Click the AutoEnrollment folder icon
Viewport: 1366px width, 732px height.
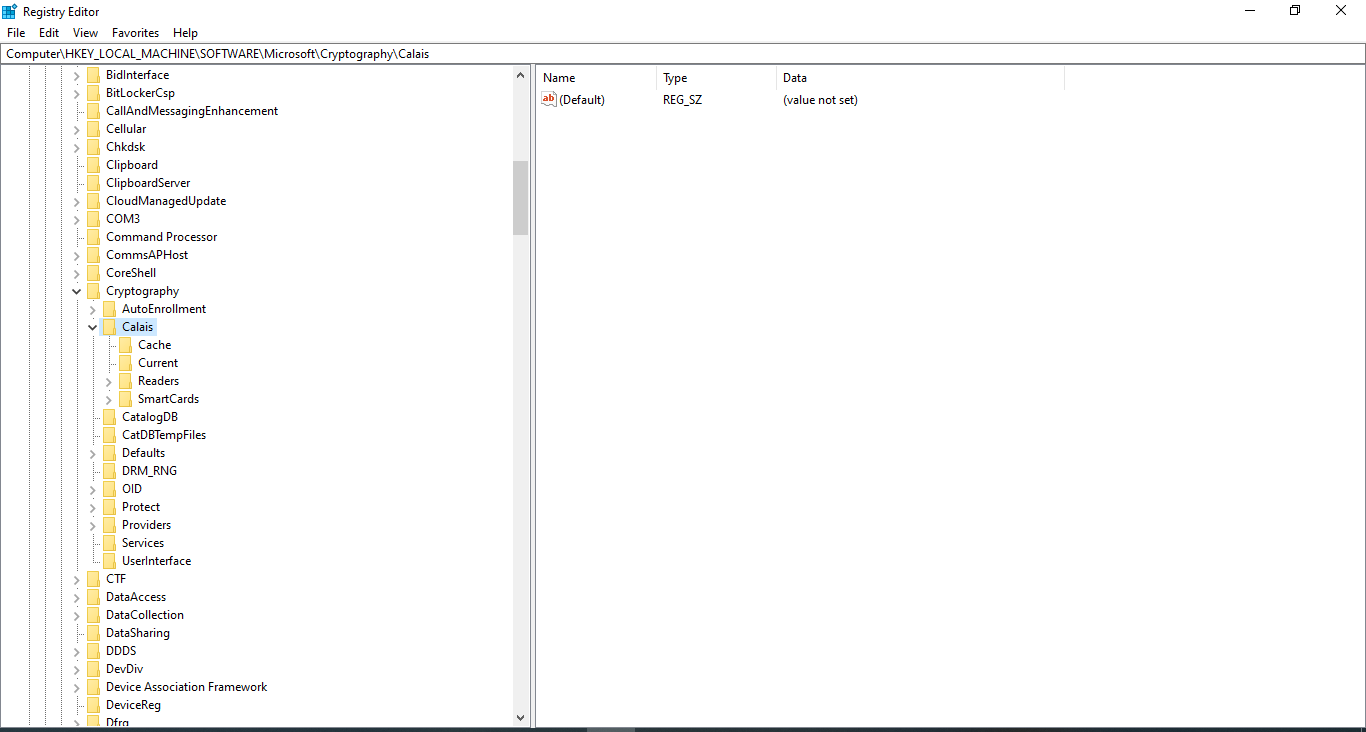(110, 309)
